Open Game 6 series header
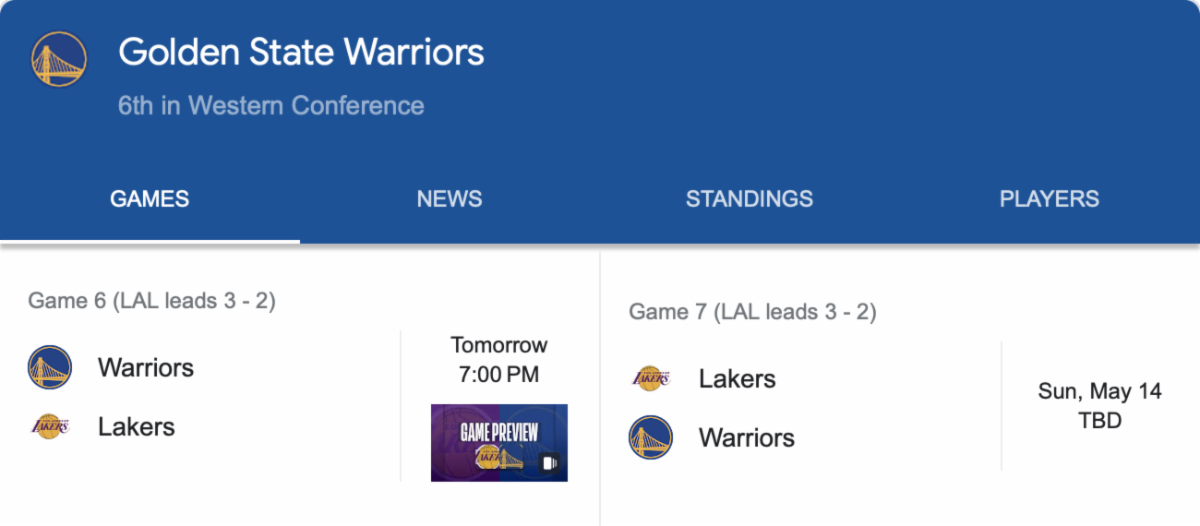This screenshot has height=526, width=1200. pos(152,300)
